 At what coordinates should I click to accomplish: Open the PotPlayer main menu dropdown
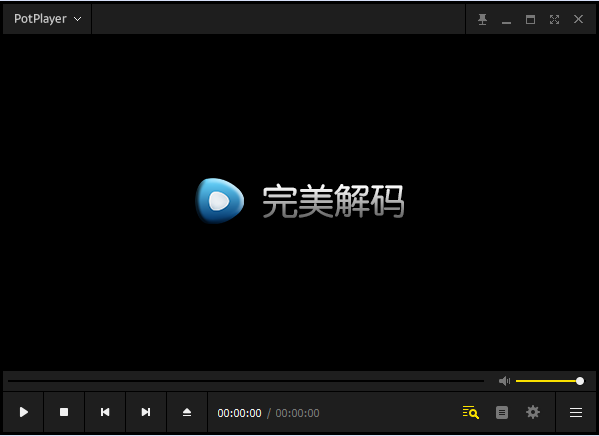tap(47, 19)
